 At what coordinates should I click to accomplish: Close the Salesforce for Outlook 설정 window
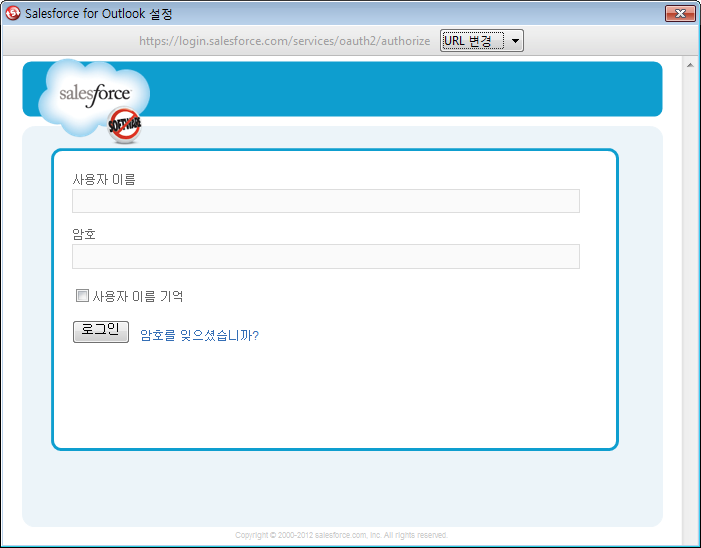(680, 13)
